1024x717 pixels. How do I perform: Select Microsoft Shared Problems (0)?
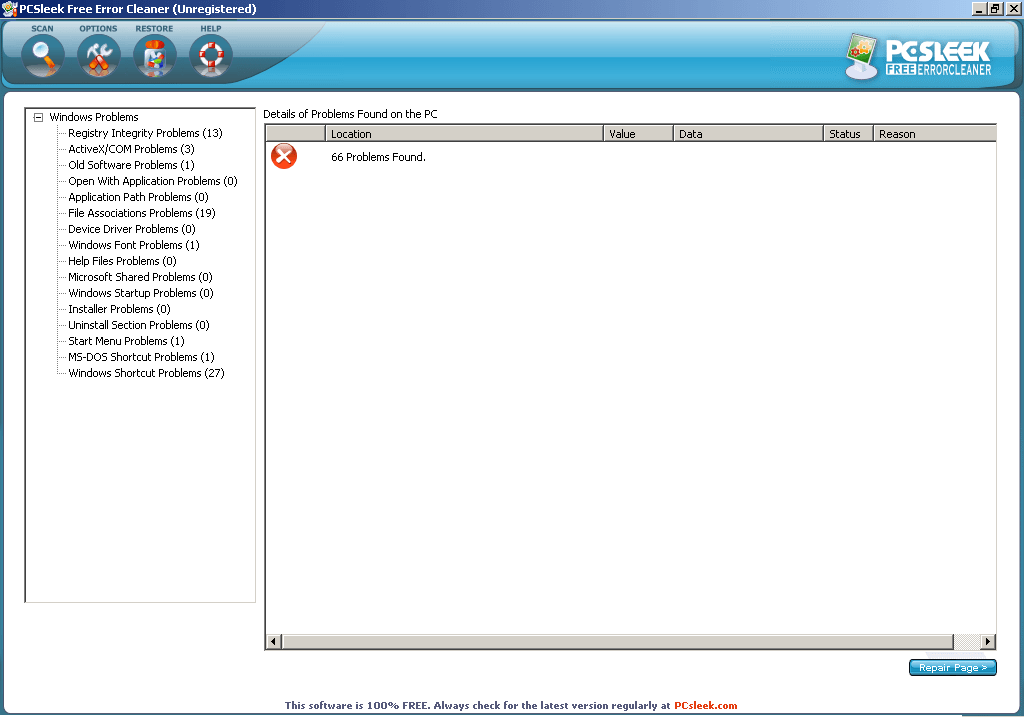[x=140, y=277]
